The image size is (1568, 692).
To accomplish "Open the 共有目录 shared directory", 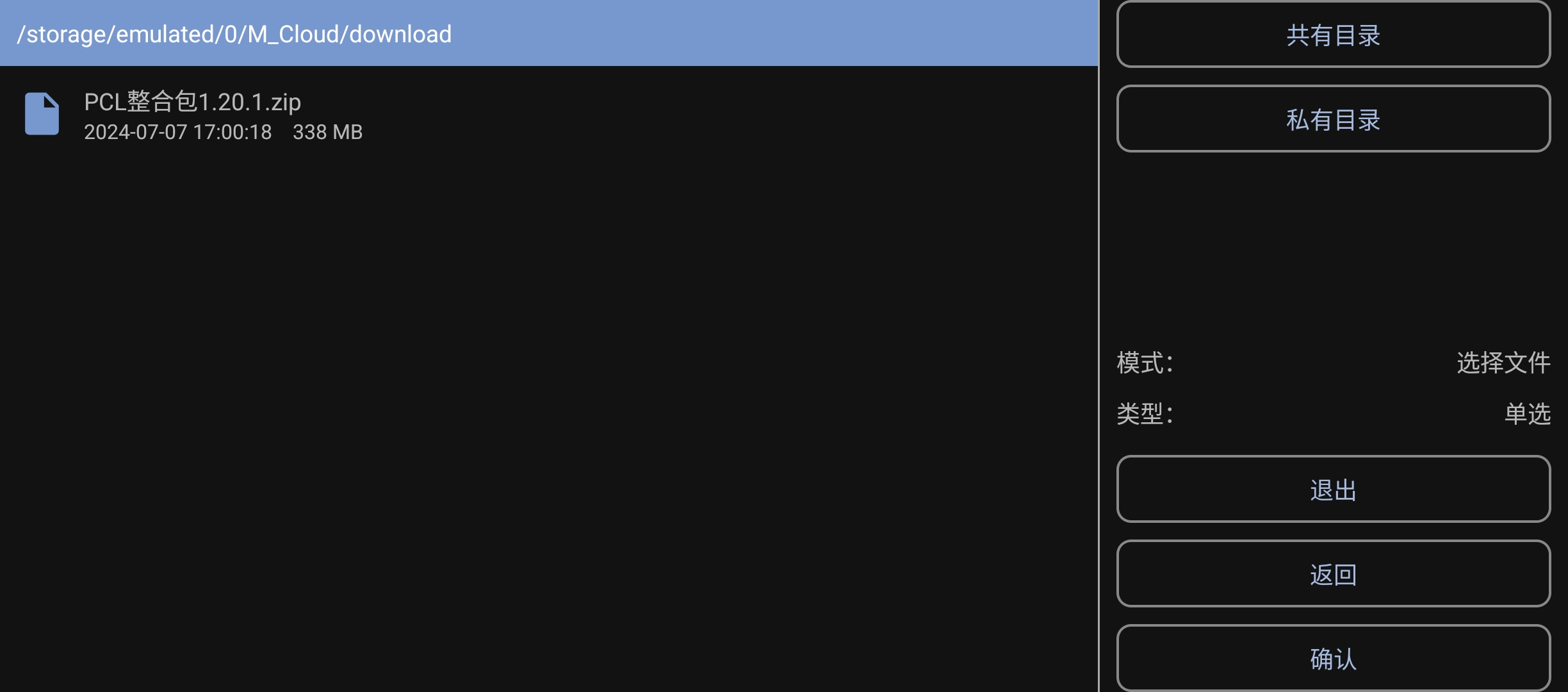I will (1334, 35).
